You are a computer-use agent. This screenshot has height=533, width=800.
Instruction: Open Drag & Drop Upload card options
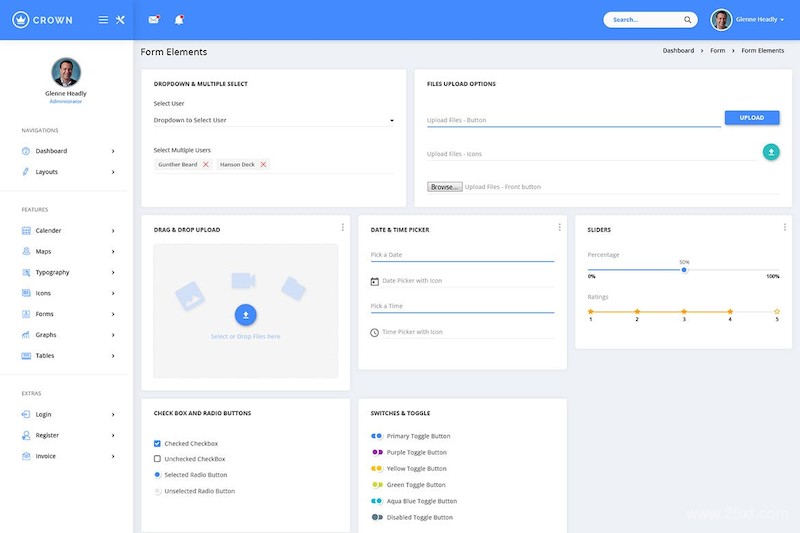342,227
